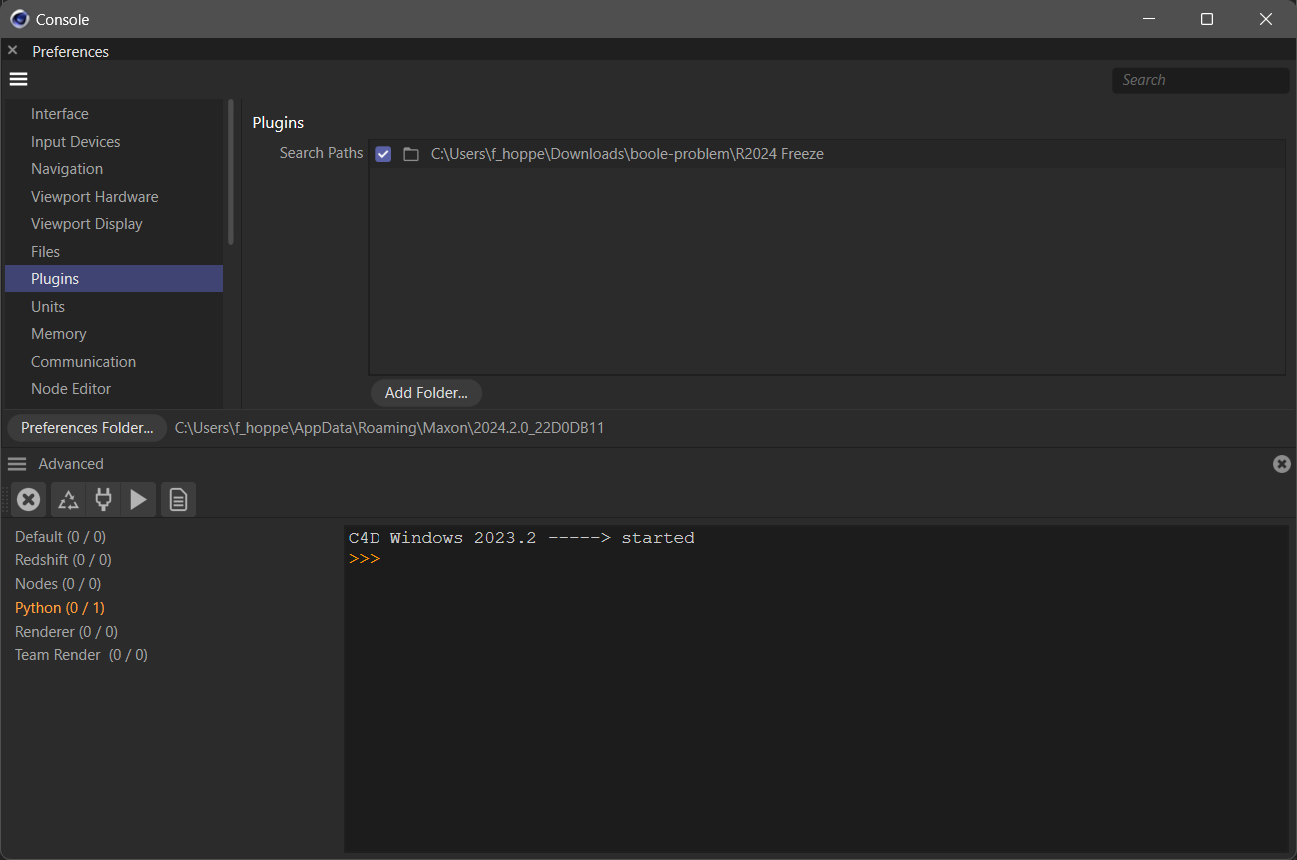
Task: Click the Add Folder button
Action: 426,393
